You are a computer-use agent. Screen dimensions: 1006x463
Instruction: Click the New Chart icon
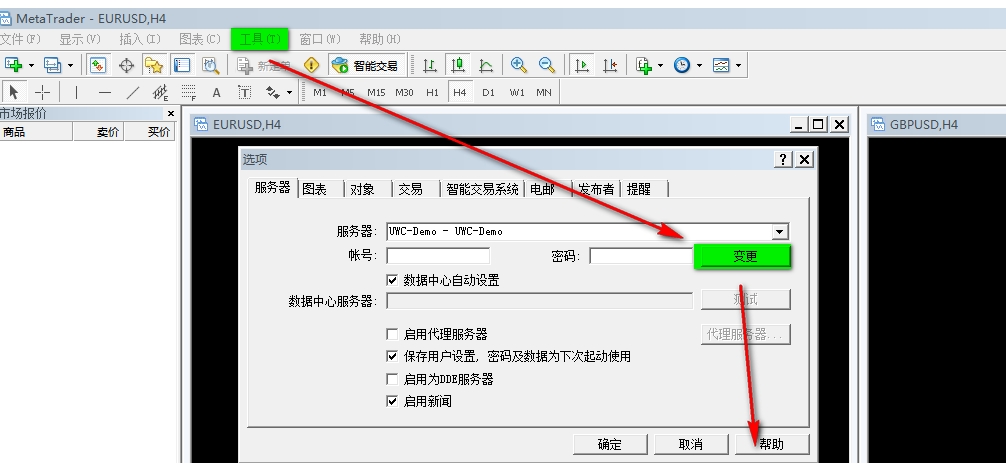[x=13, y=65]
